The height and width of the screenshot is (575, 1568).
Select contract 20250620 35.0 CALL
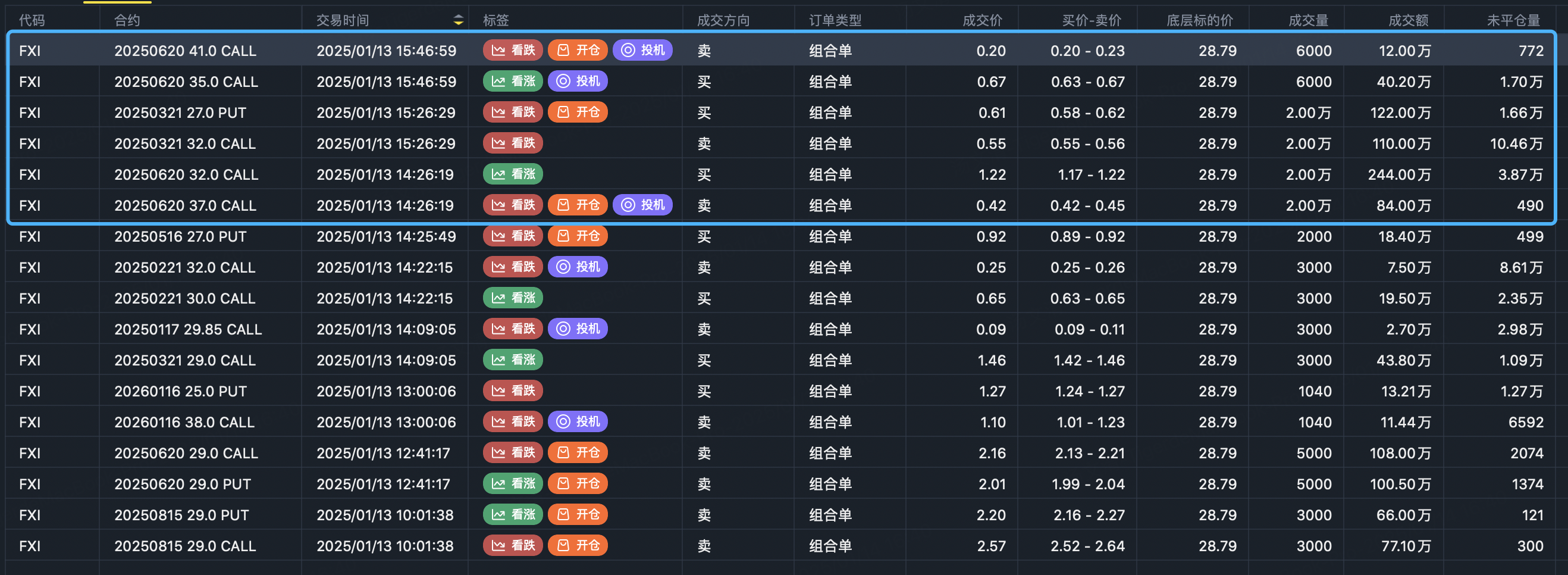coord(186,82)
